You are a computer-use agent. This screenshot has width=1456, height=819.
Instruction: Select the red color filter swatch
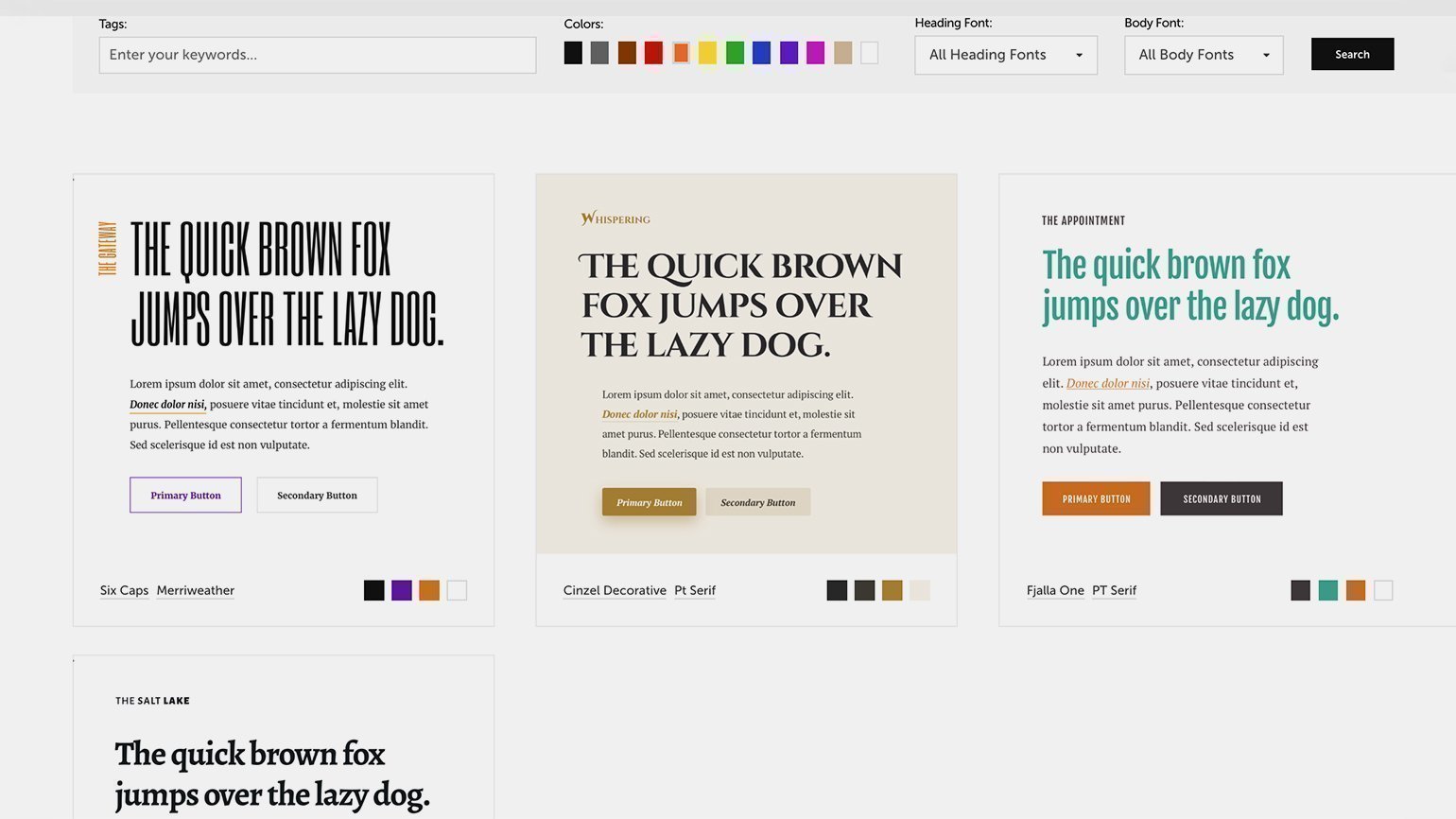pyautogui.click(x=653, y=53)
